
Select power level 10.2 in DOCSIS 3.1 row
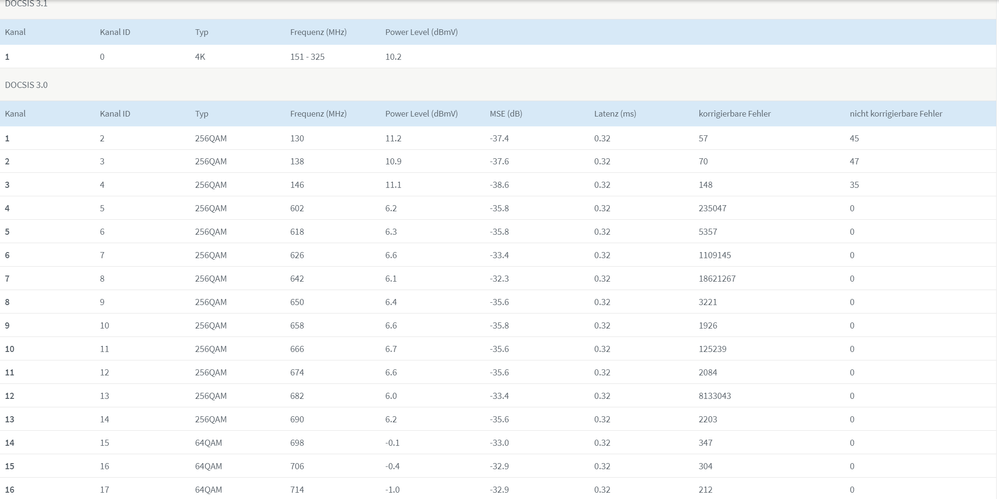pos(393,57)
